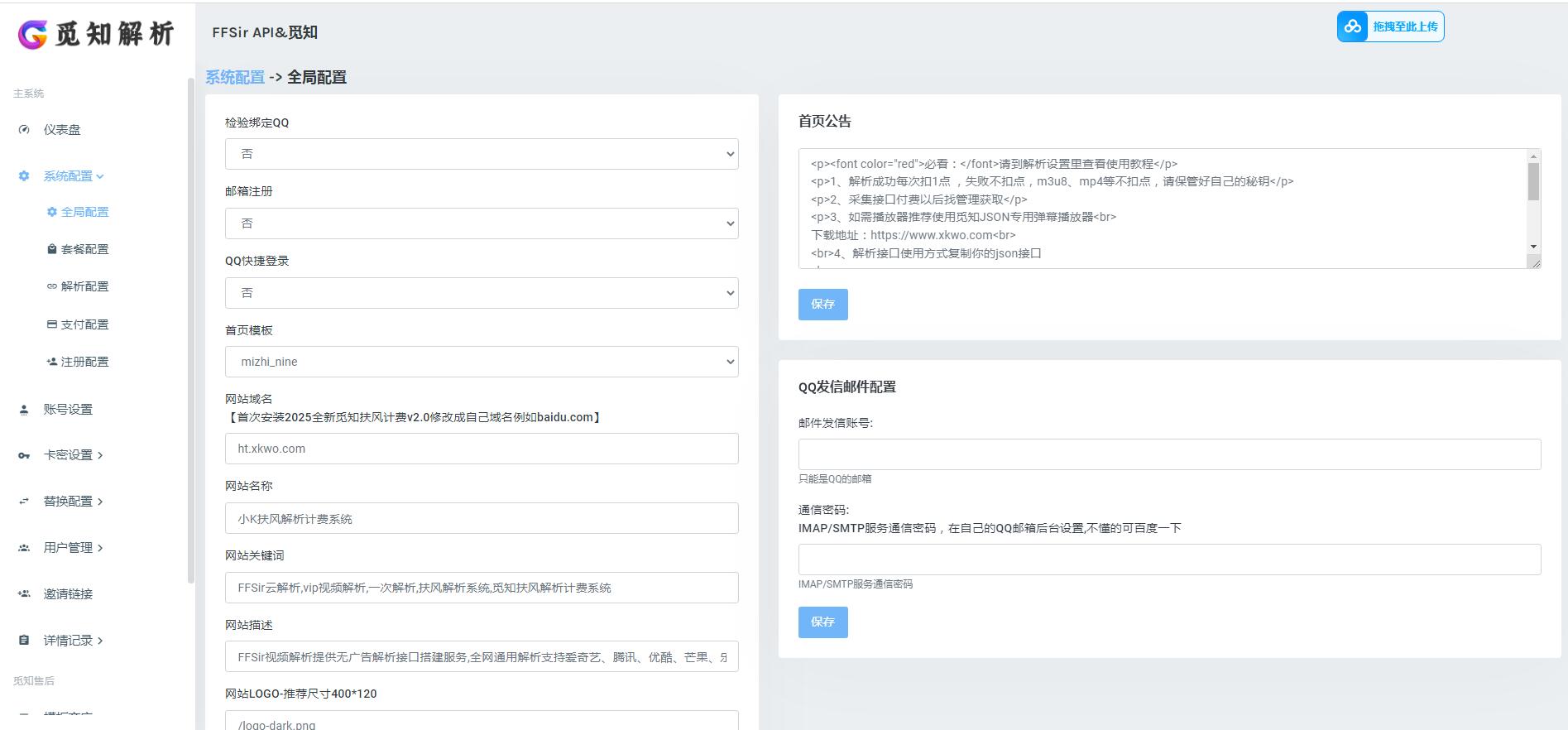Viewport: 1568px width, 730px height.
Task: Click the announcement textarea scrollbar down arrow
Action: (x=1533, y=247)
